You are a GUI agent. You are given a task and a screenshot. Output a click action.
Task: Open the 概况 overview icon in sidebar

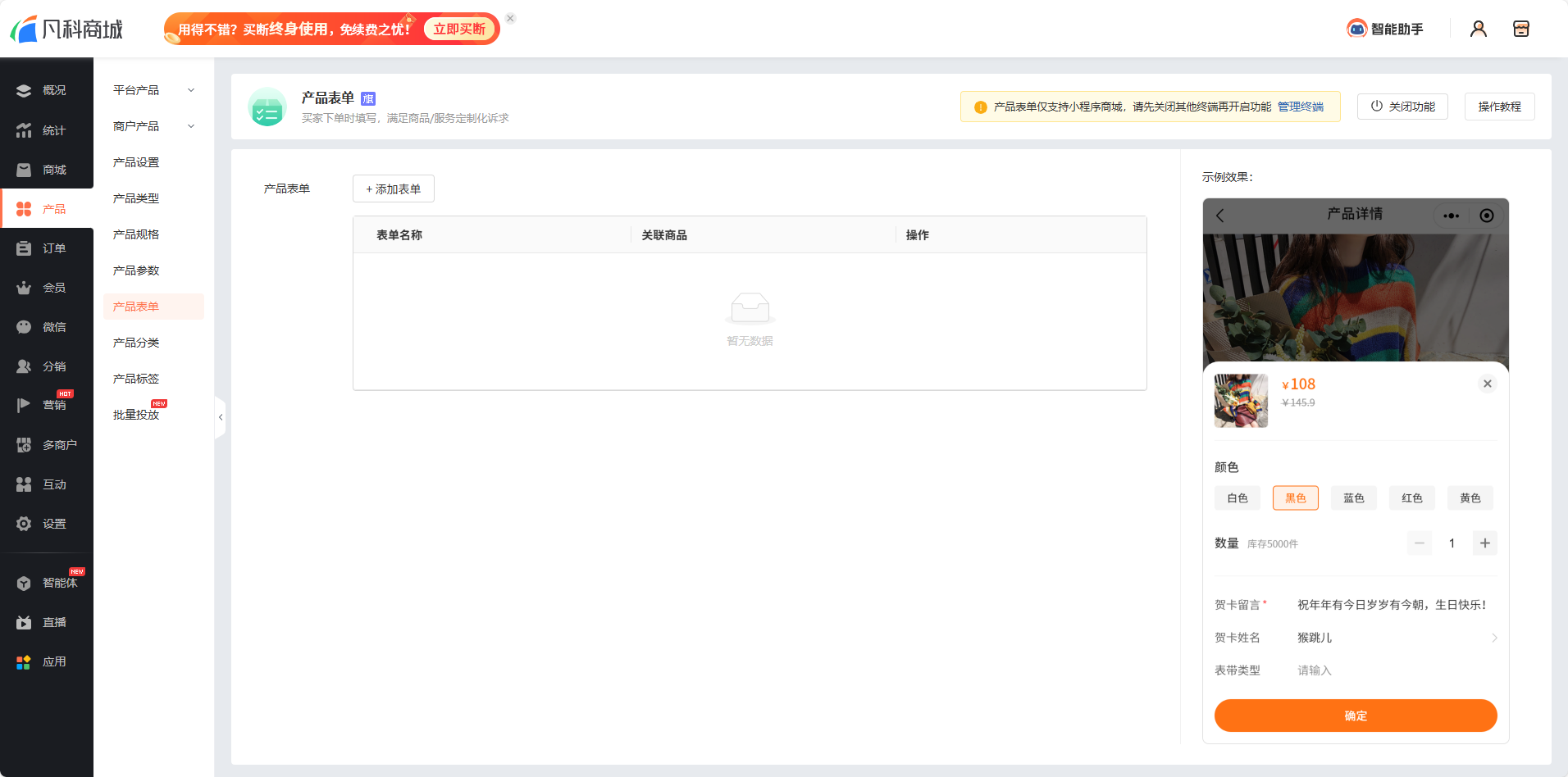[x=24, y=91]
